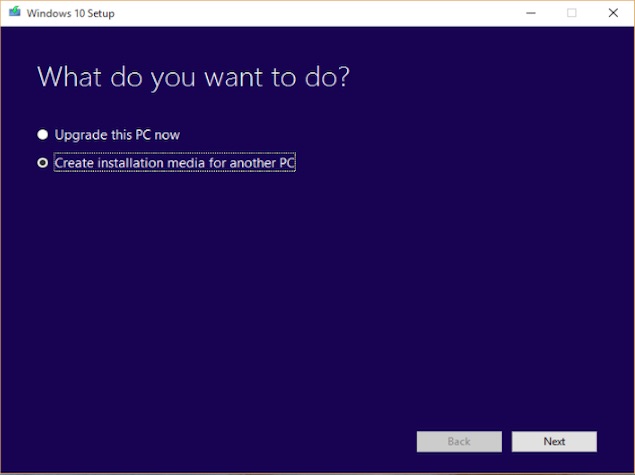Click the 'Windows 10 Setup' title text
Image resolution: width=635 pixels, height=475 pixels.
click(x=70, y=13)
